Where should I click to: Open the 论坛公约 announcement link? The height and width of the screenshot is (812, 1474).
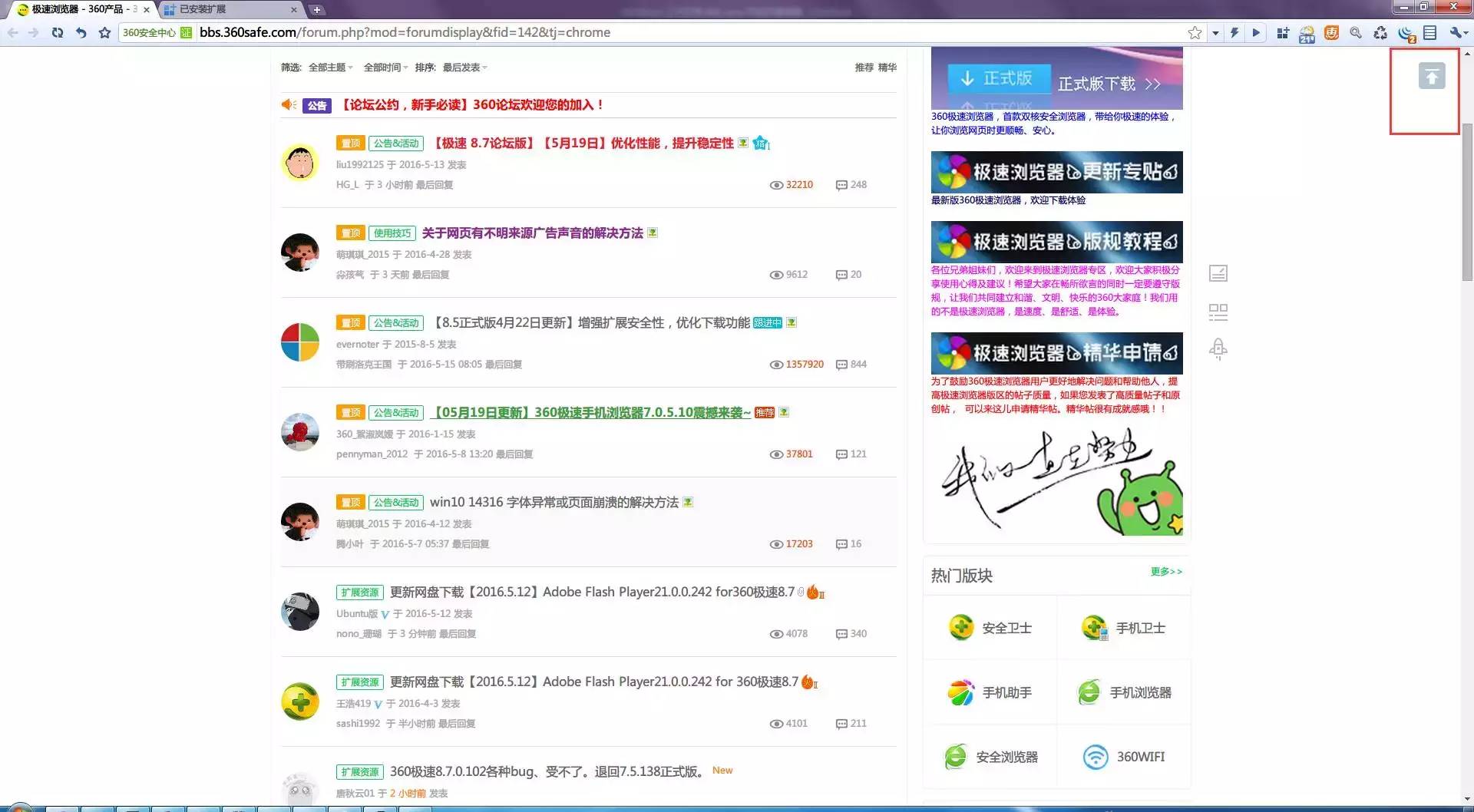471,104
